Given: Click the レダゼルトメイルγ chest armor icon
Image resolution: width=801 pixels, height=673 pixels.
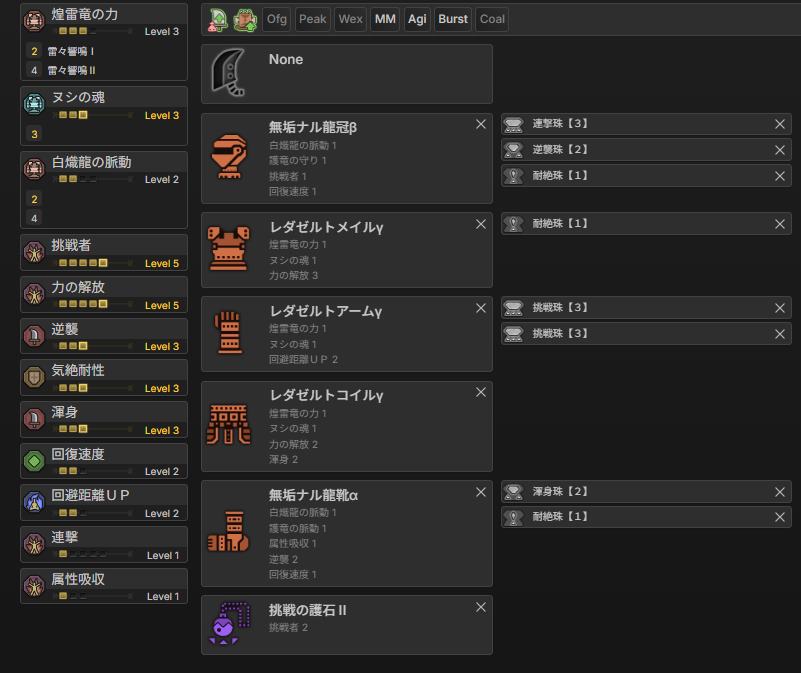Looking at the screenshot, I should (228, 249).
